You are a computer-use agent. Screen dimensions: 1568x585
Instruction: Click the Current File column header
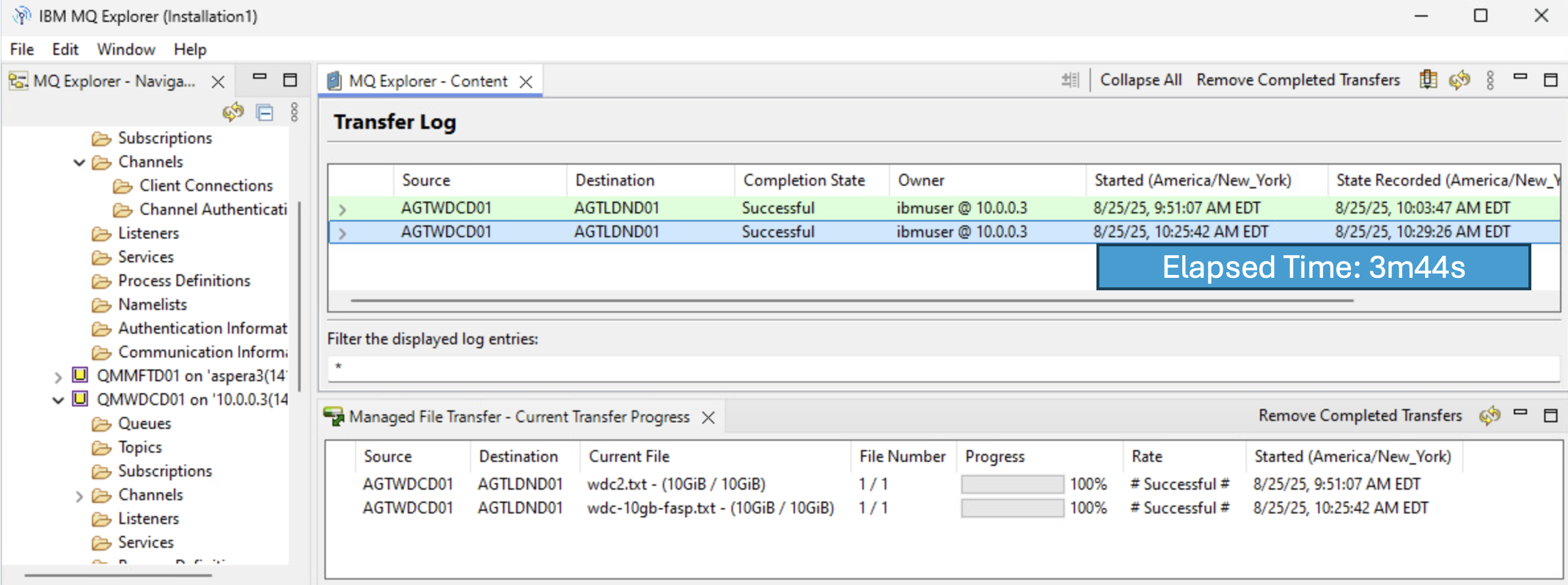[715, 456]
